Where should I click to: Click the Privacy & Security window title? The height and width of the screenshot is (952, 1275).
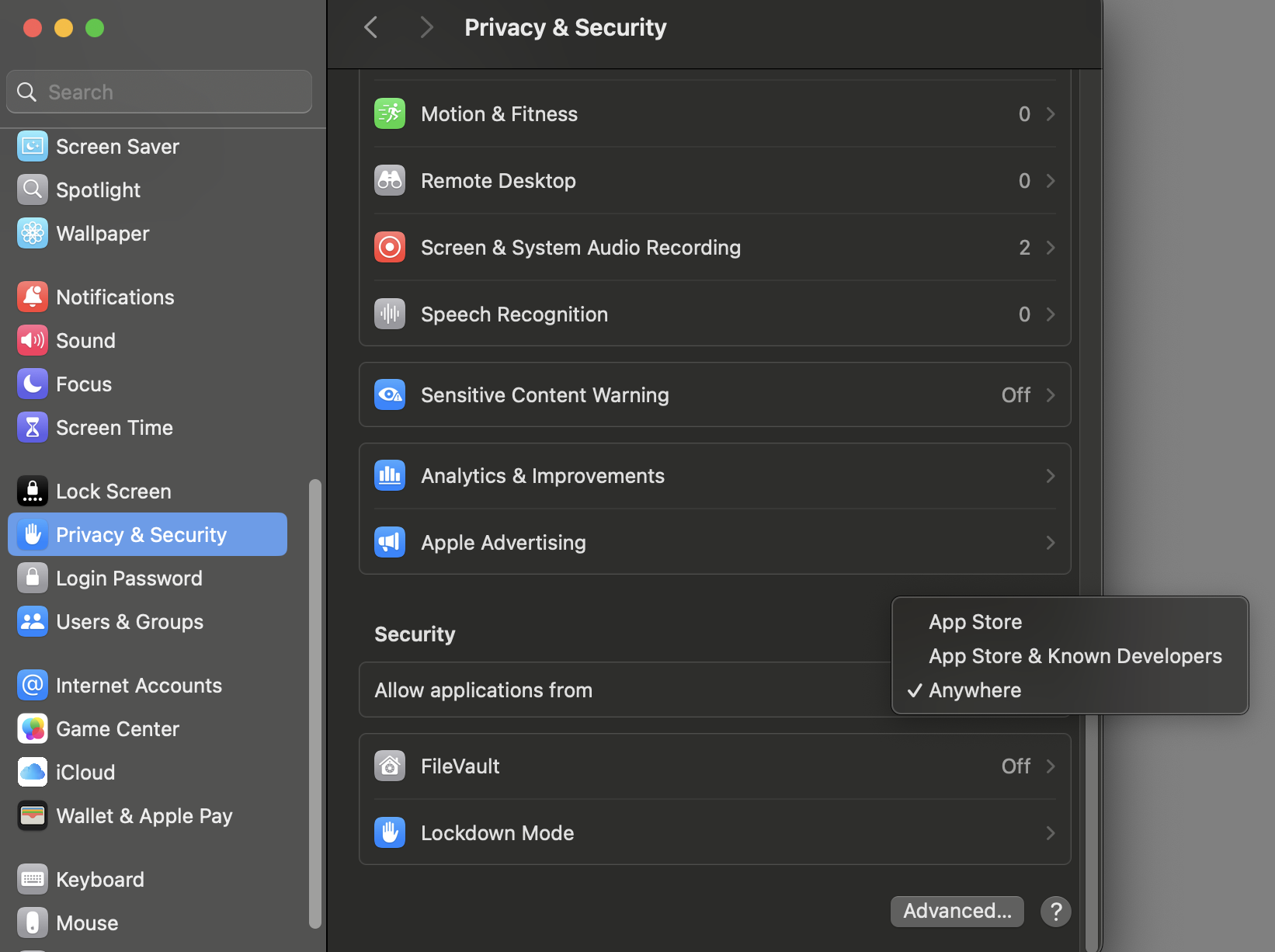(x=565, y=27)
